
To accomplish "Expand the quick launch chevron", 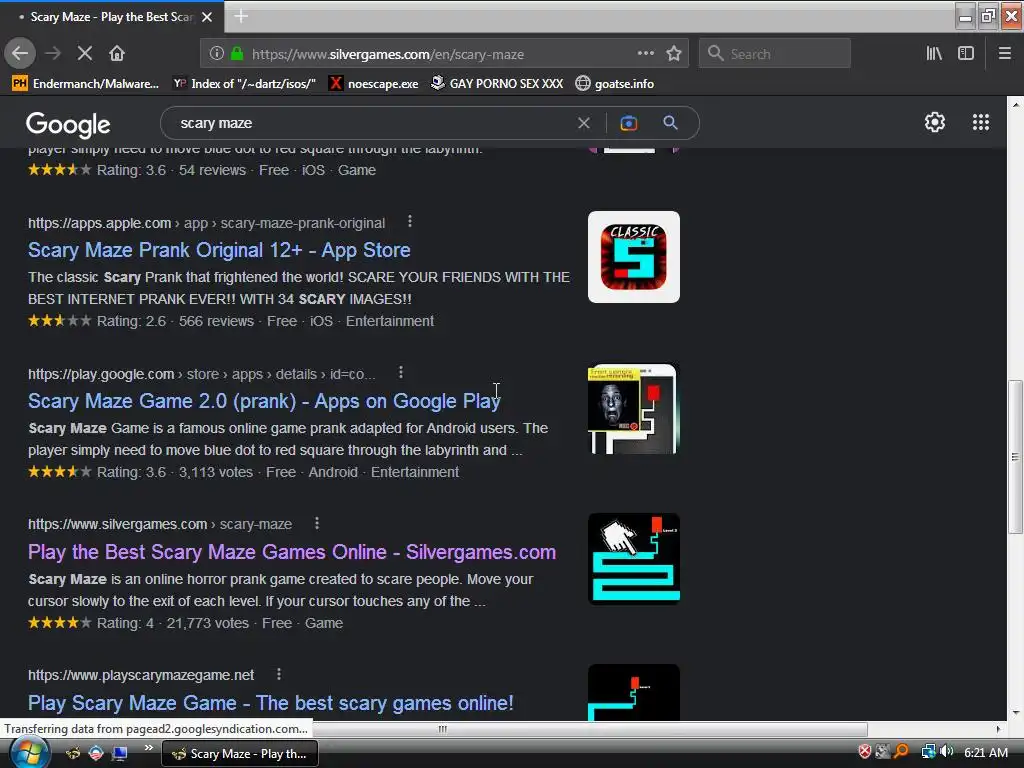I will (148, 748).
